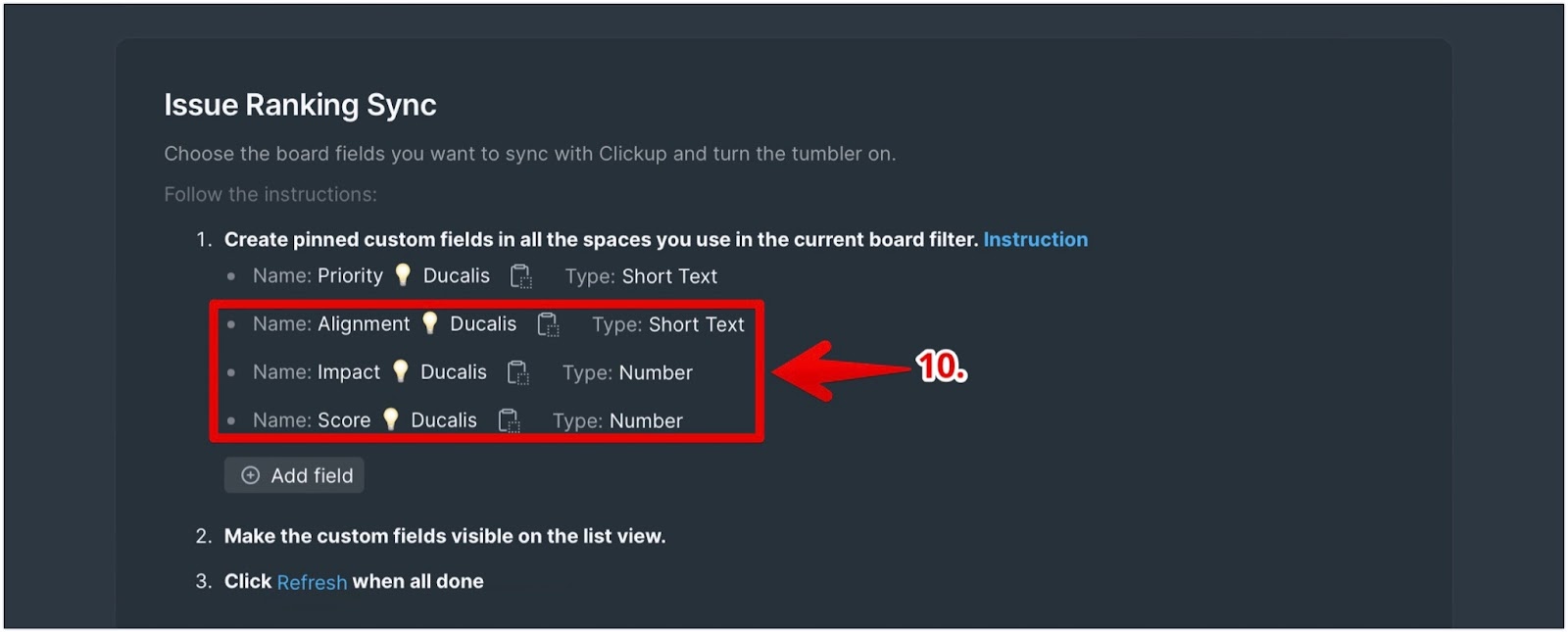1568x632 pixels.
Task: Select the Number type of Score field
Action: coord(646,420)
